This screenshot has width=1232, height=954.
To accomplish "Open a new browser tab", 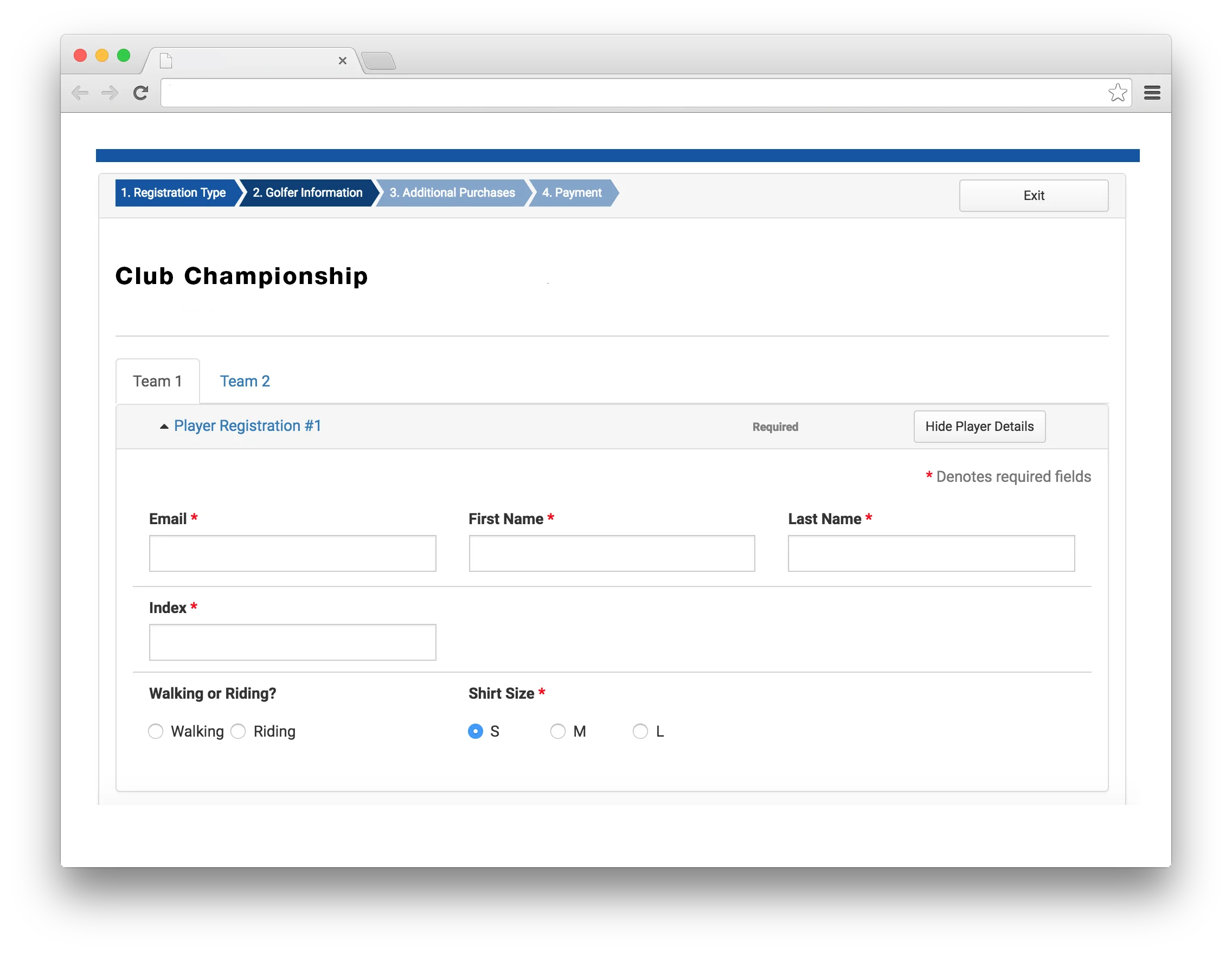I will coord(378,61).
